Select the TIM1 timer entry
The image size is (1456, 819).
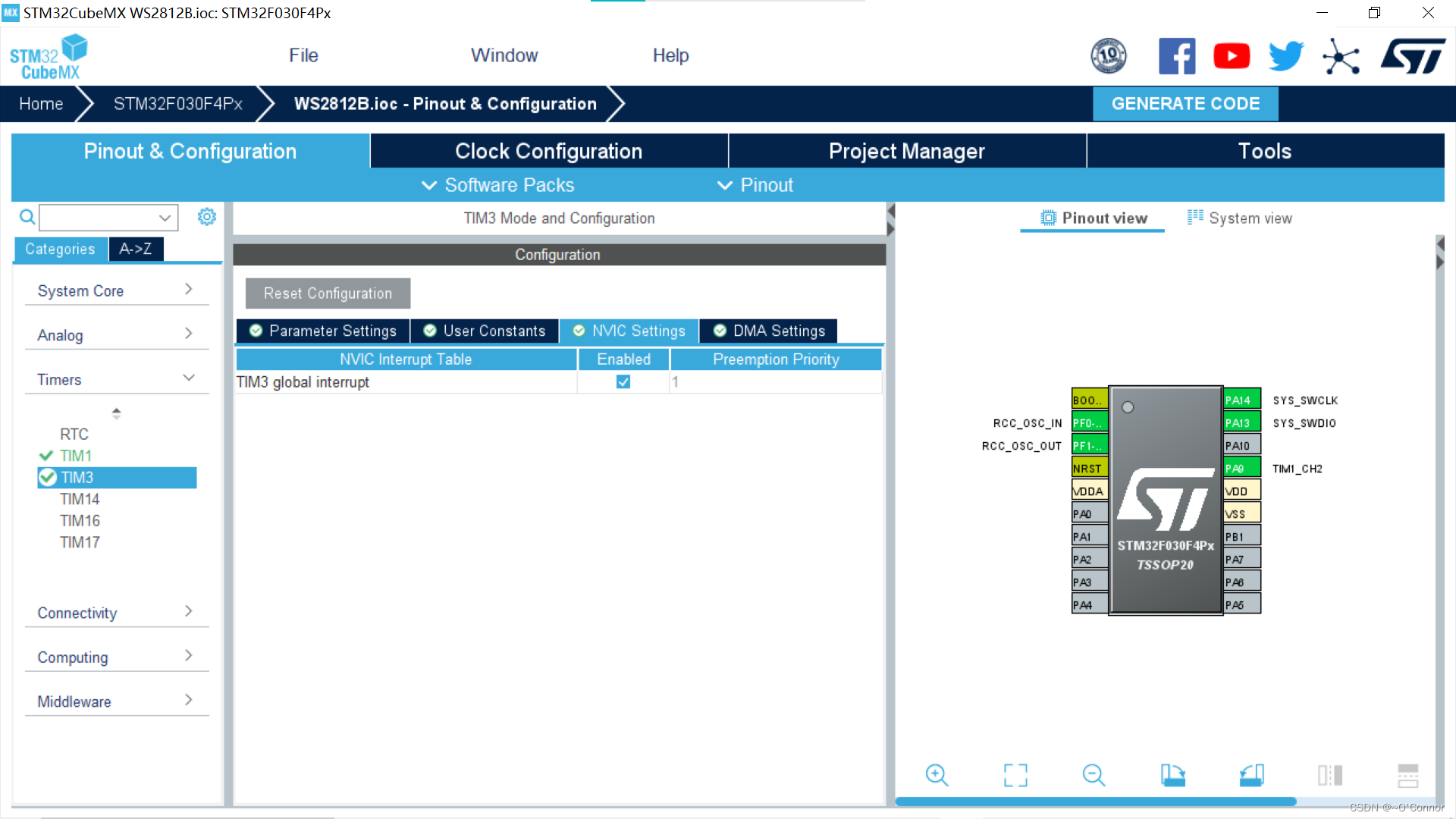click(76, 456)
